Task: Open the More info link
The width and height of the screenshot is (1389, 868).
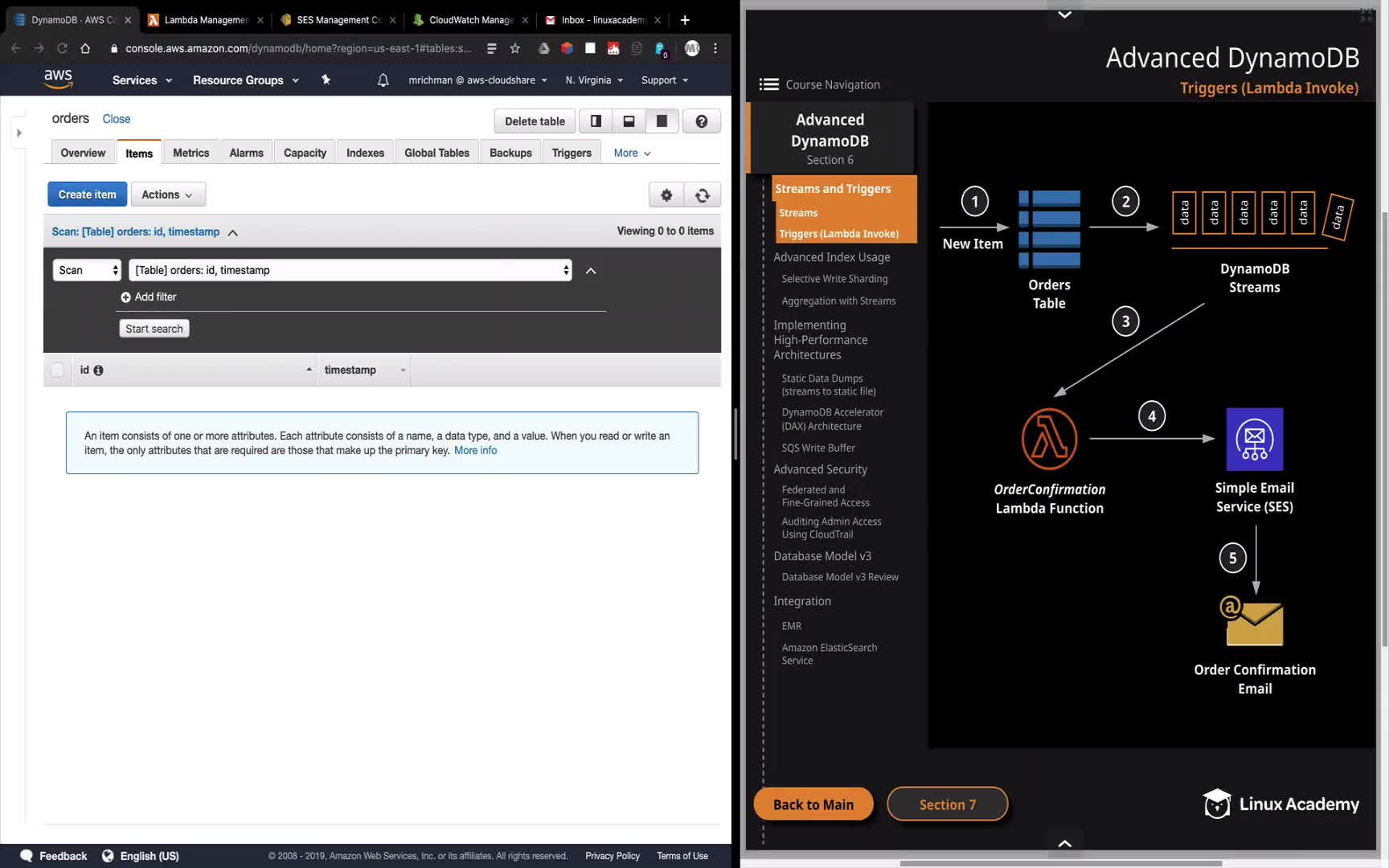Action: 476,450
